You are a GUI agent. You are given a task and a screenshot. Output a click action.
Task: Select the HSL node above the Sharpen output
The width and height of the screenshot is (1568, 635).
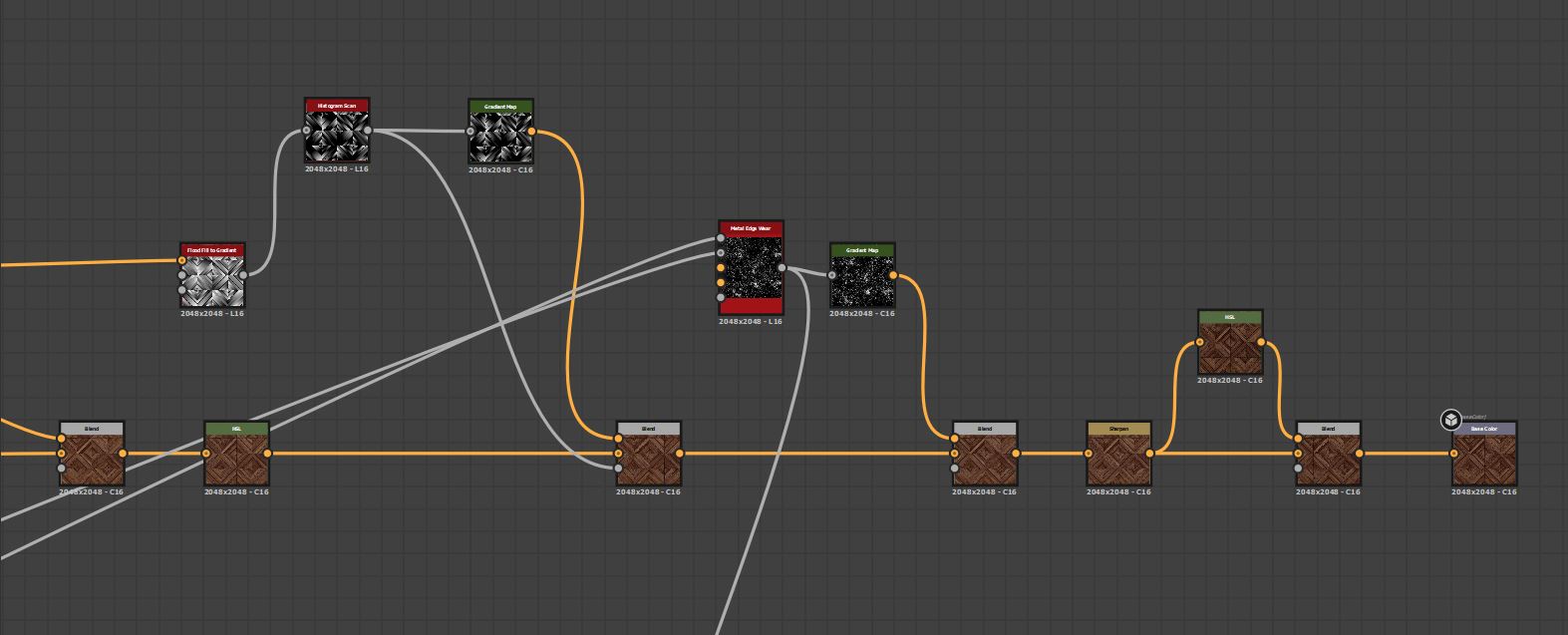coord(1230,342)
